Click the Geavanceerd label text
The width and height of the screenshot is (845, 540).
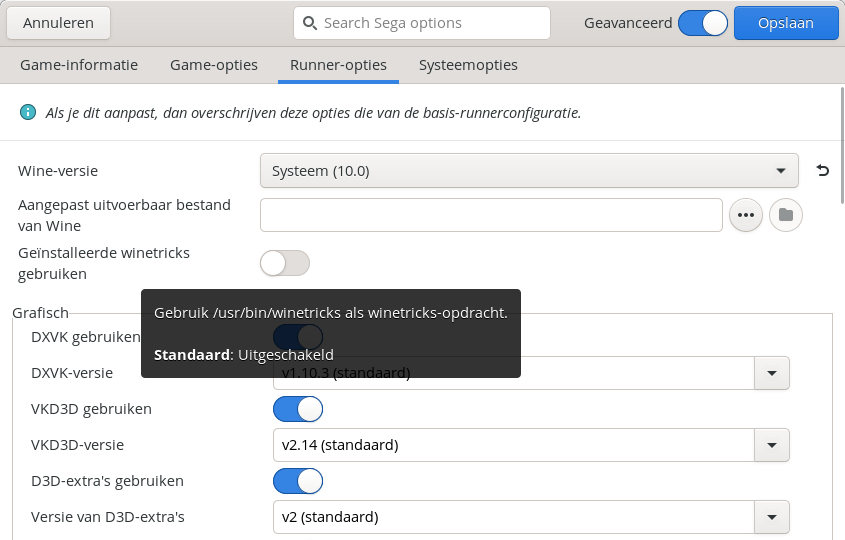coord(628,23)
